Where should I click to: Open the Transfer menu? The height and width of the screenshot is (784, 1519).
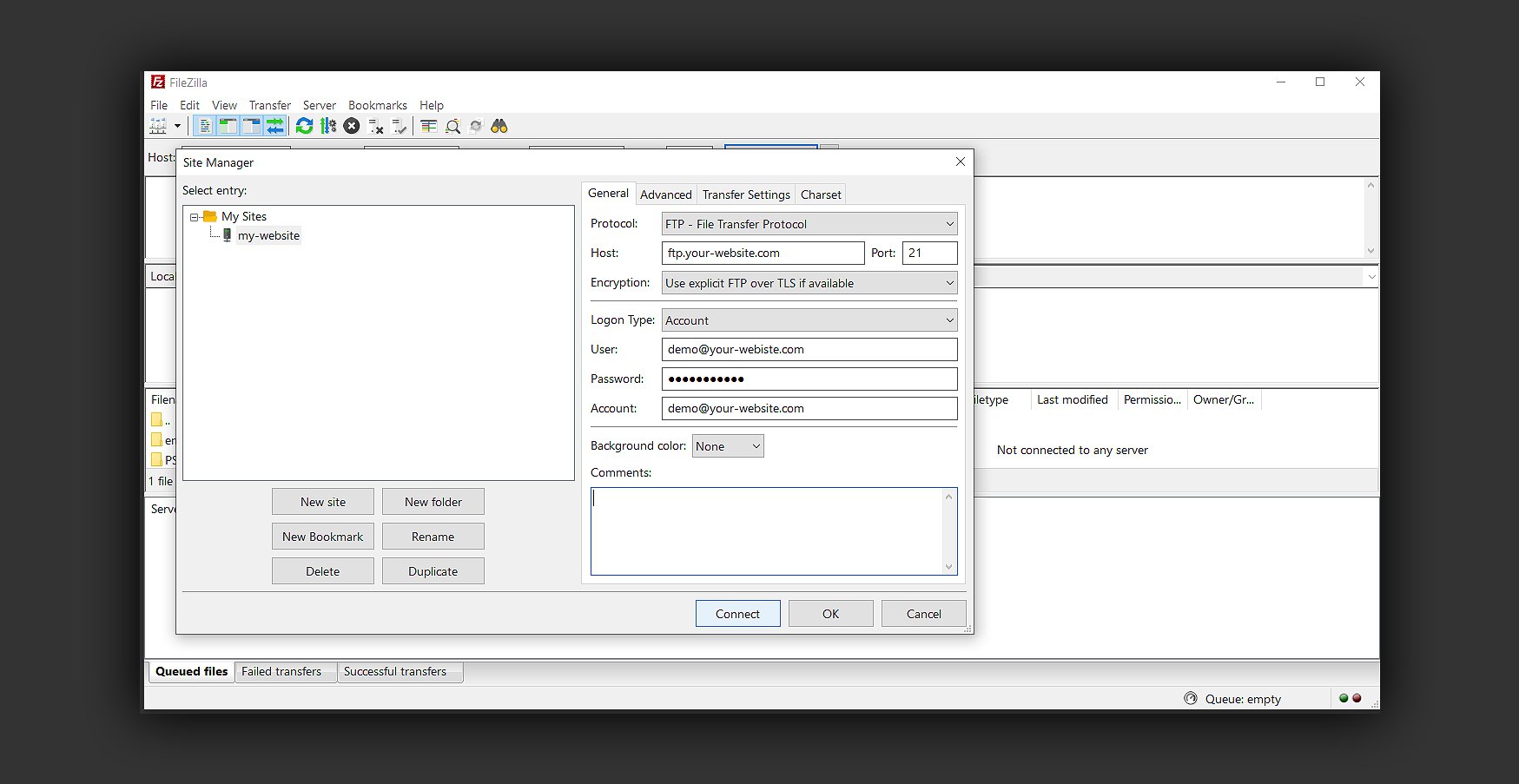point(270,105)
